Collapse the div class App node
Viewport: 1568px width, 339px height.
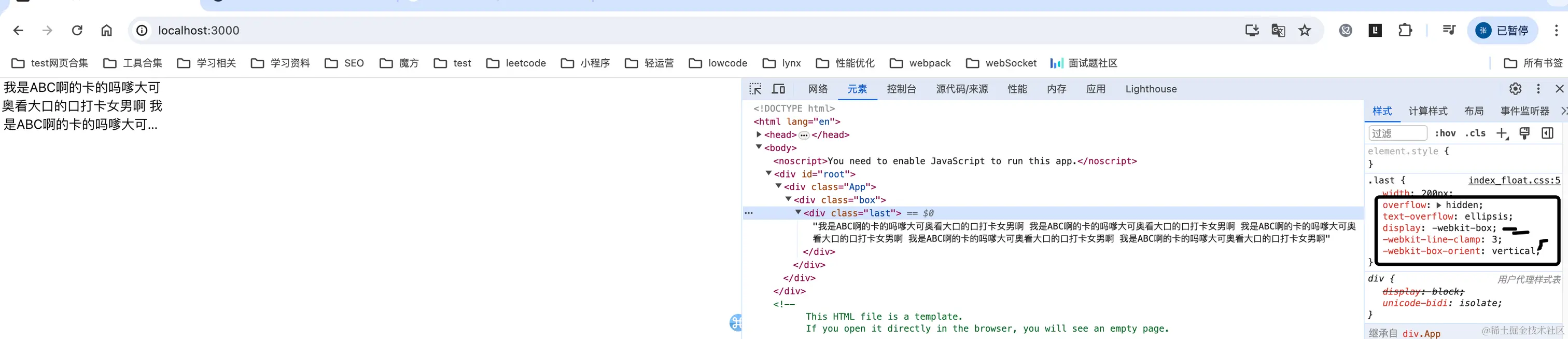[778, 186]
